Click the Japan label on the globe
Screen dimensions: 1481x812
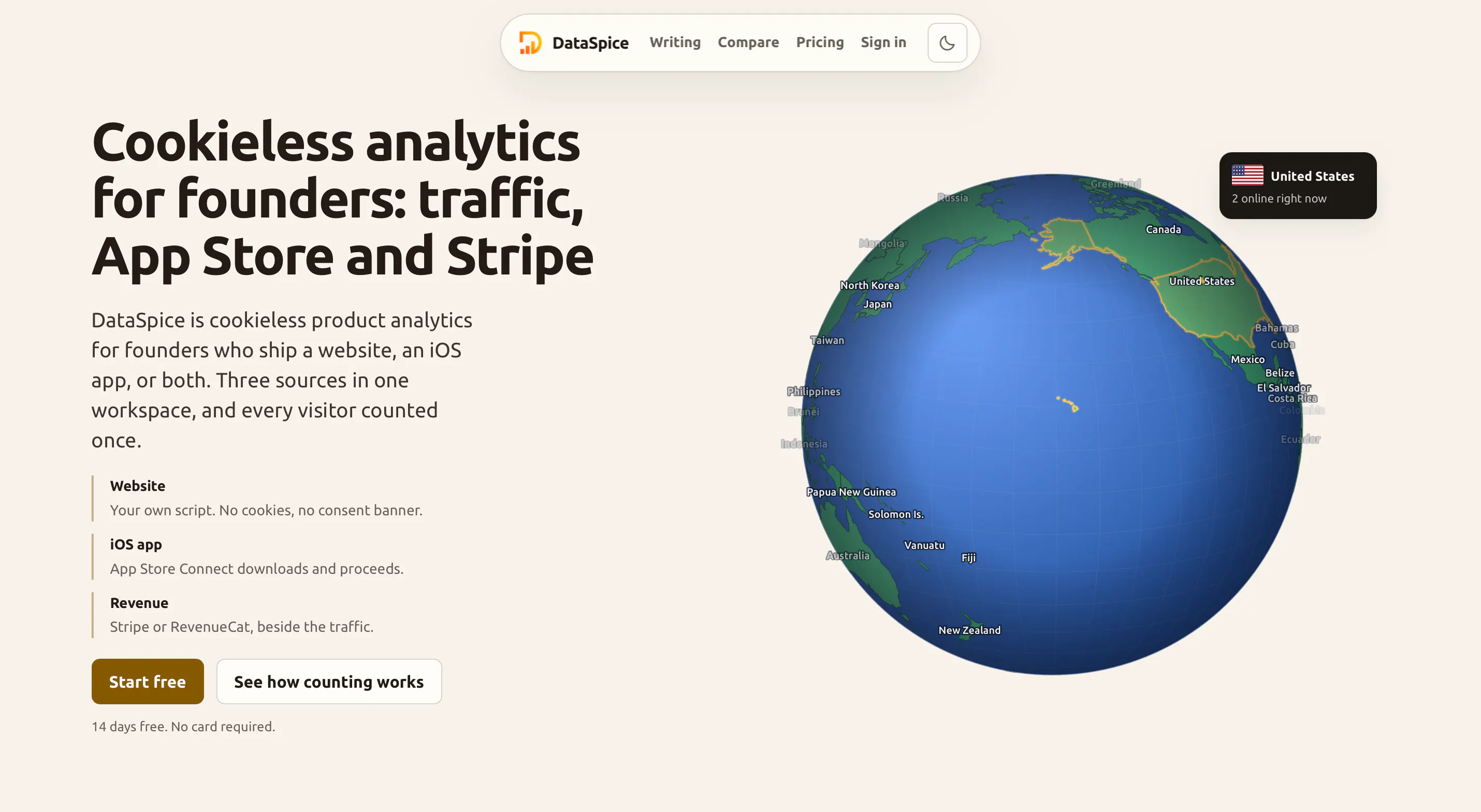pyautogui.click(x=877, y=304)
